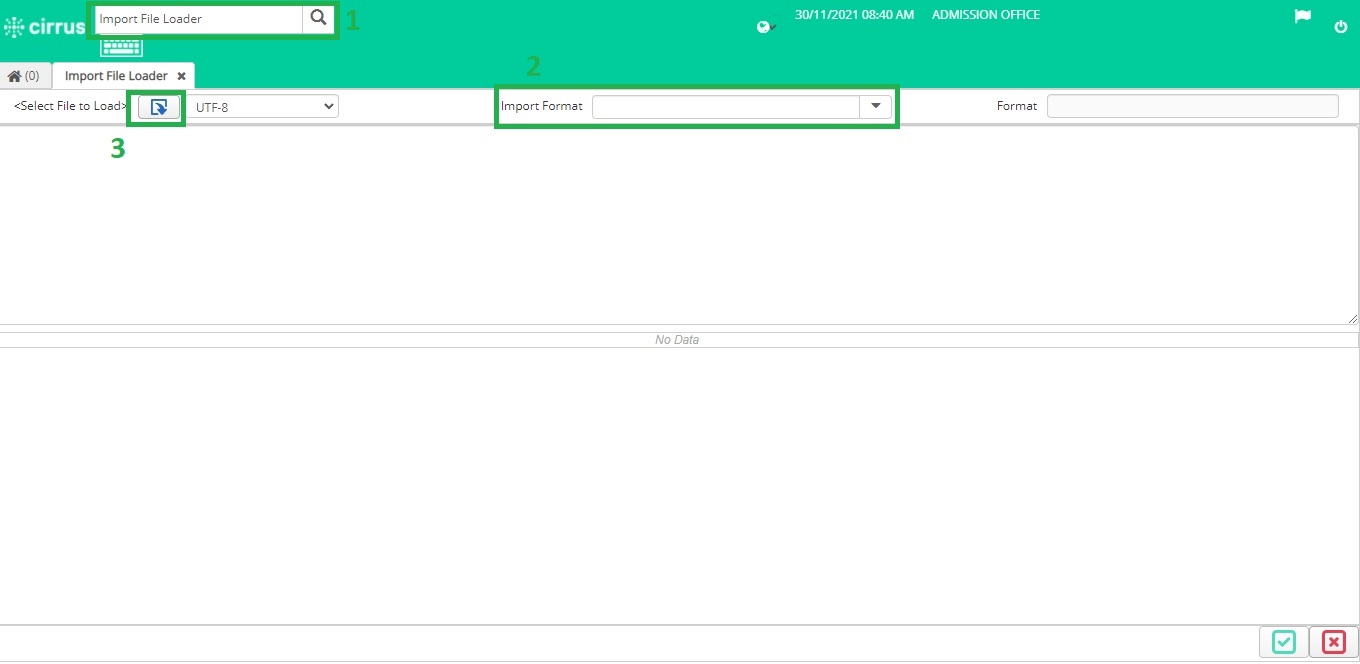This screenshot has height=664, width=1360.
Task: Click the Format text field
Action: pos(1192,106)
